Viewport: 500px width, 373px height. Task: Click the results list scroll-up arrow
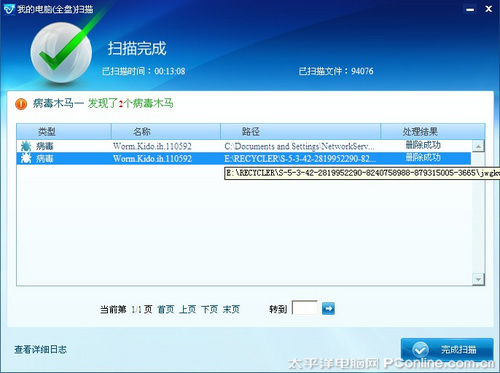click(478, 146)
